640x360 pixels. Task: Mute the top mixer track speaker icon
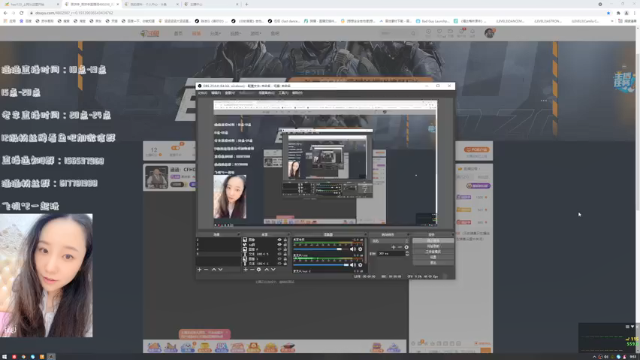tap(353, 249)
